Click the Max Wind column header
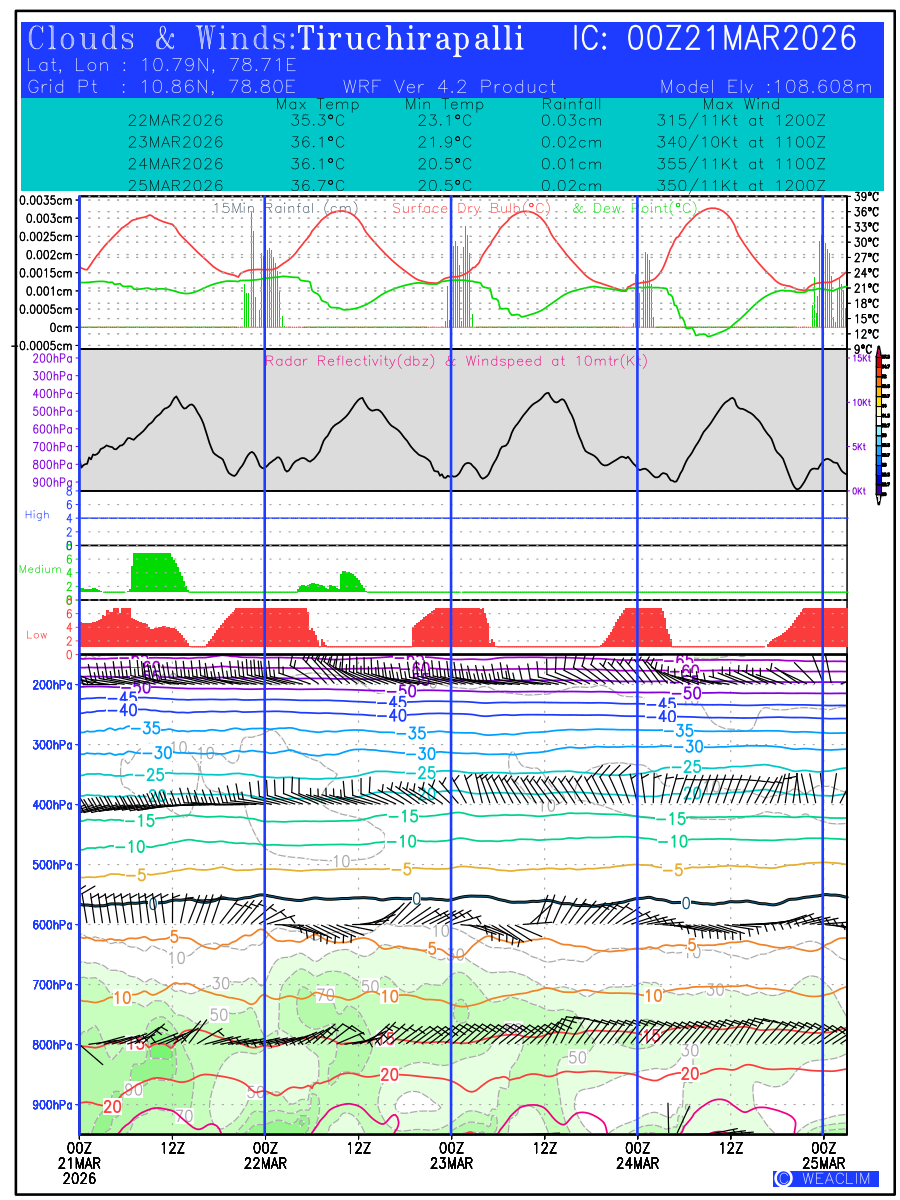 tap(740, 104)
